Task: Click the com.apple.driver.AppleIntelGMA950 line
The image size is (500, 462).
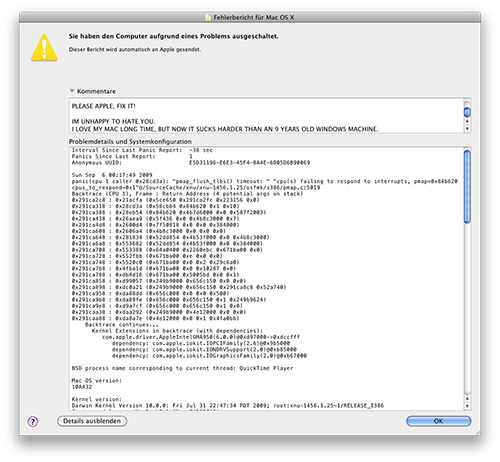Action: click(201, 337)
